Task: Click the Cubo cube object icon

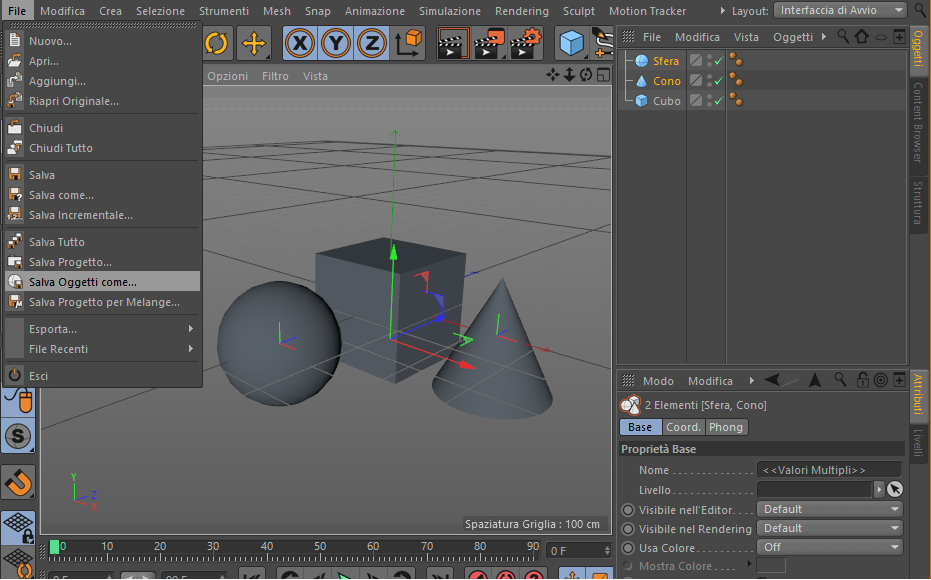Action: [x=641, y=101]
